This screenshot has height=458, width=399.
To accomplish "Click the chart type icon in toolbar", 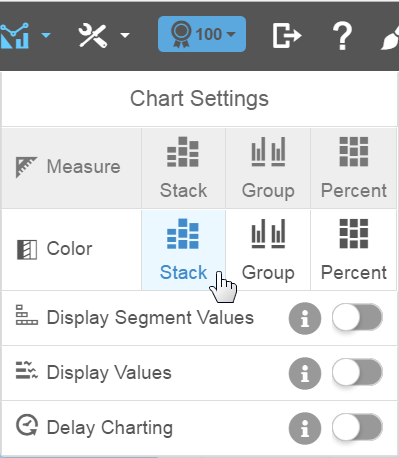I will [14, 35].
